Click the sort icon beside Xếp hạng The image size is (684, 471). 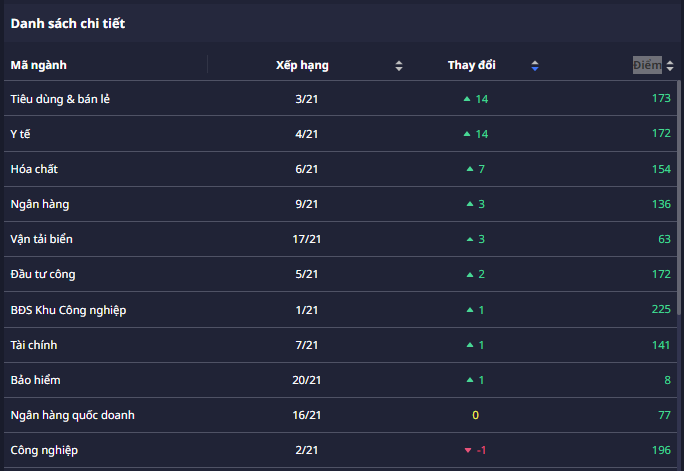[399, 66]
